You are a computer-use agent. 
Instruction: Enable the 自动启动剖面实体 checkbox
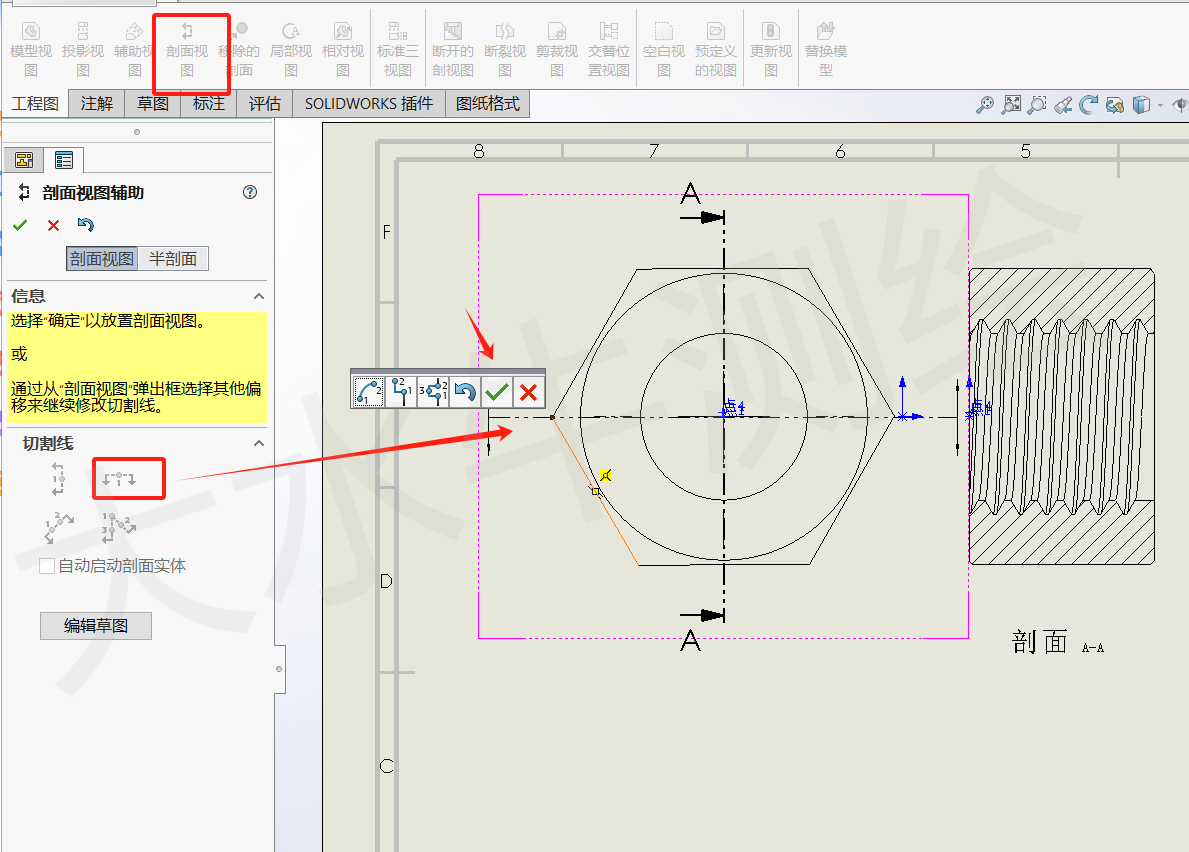(x=46, y=565)
